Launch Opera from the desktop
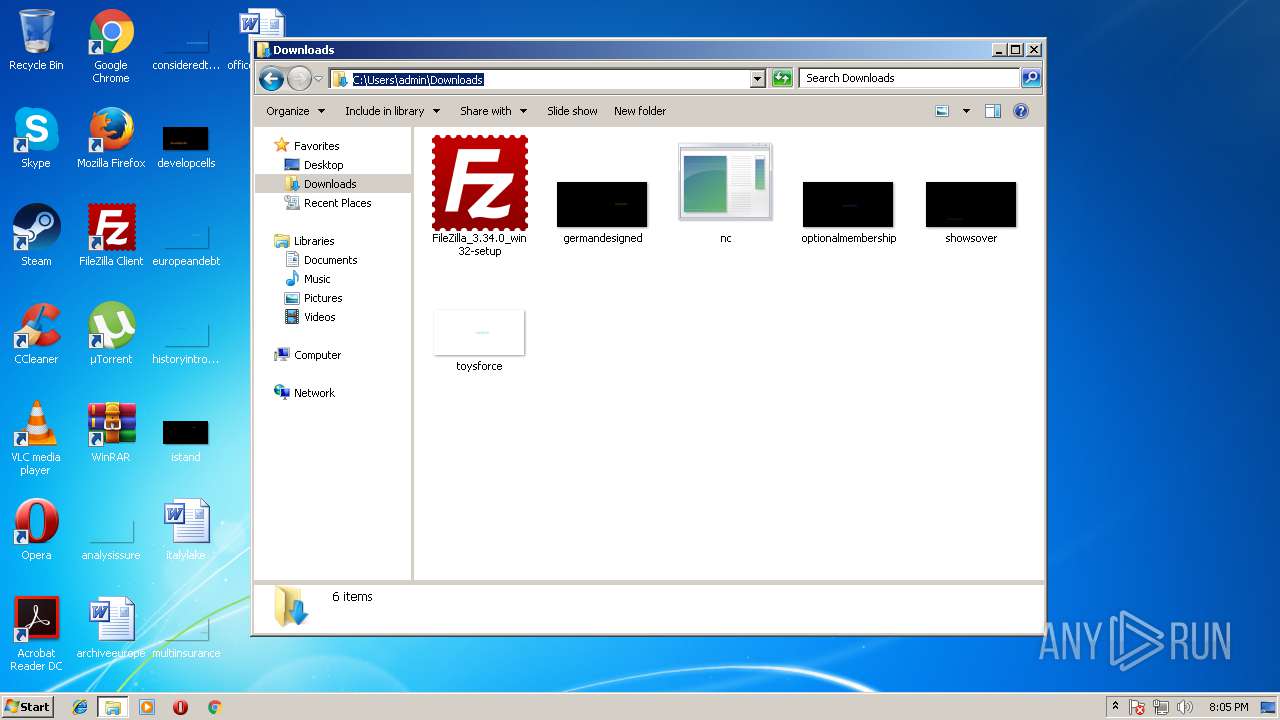Image resolution: width=1280 pixels, height=720 pixels. [36, 530]
